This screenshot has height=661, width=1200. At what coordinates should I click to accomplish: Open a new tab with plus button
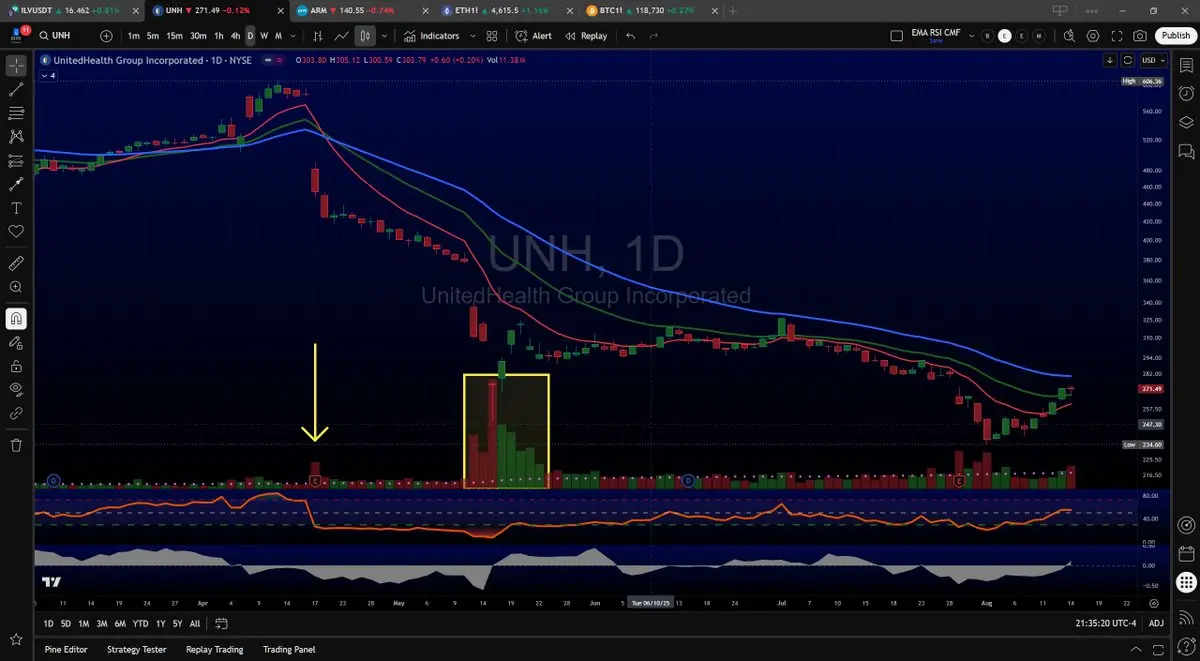coord(733,10)
